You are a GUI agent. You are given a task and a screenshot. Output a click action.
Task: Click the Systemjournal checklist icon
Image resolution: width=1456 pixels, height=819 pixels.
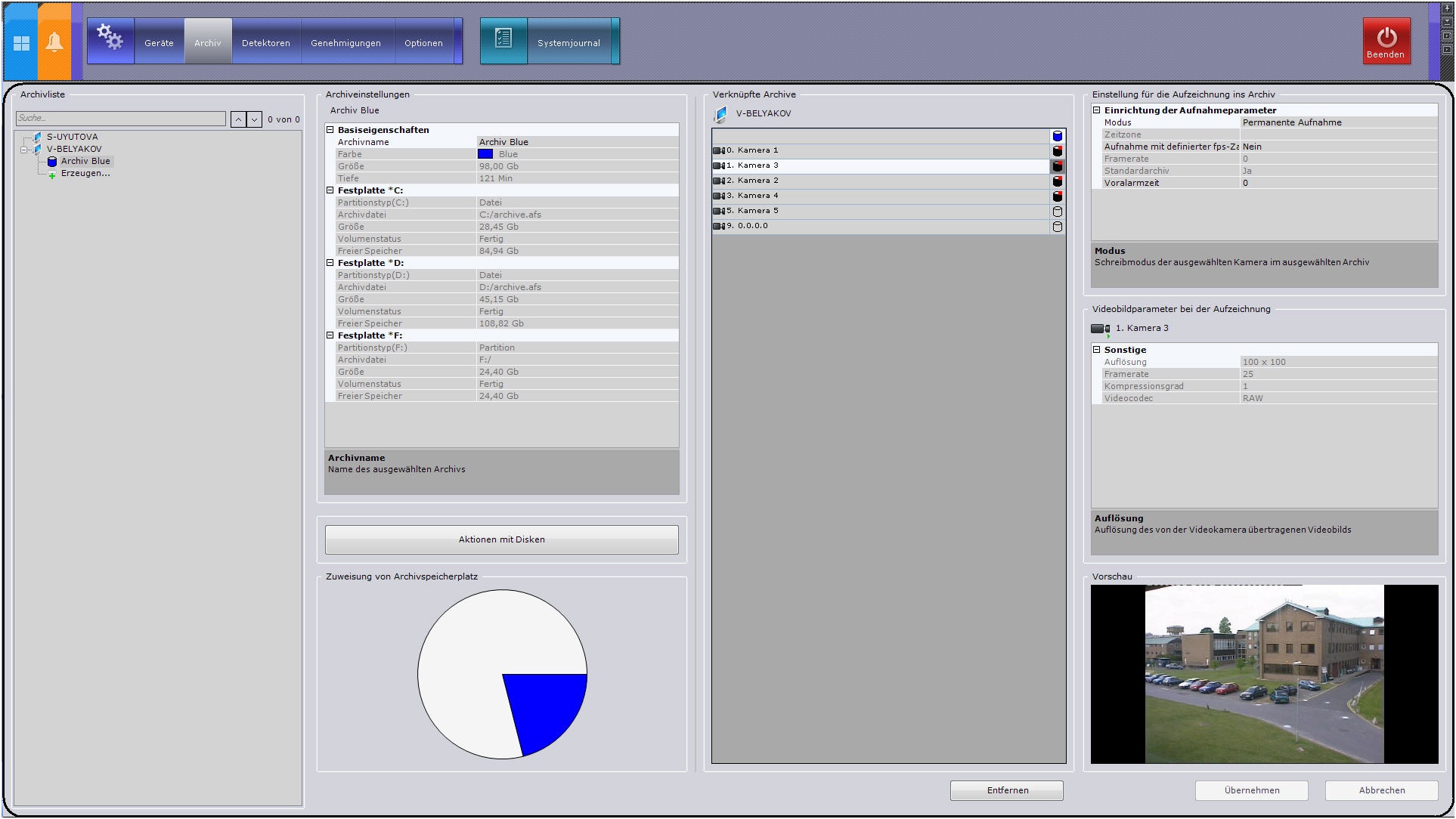click(503, 39)
